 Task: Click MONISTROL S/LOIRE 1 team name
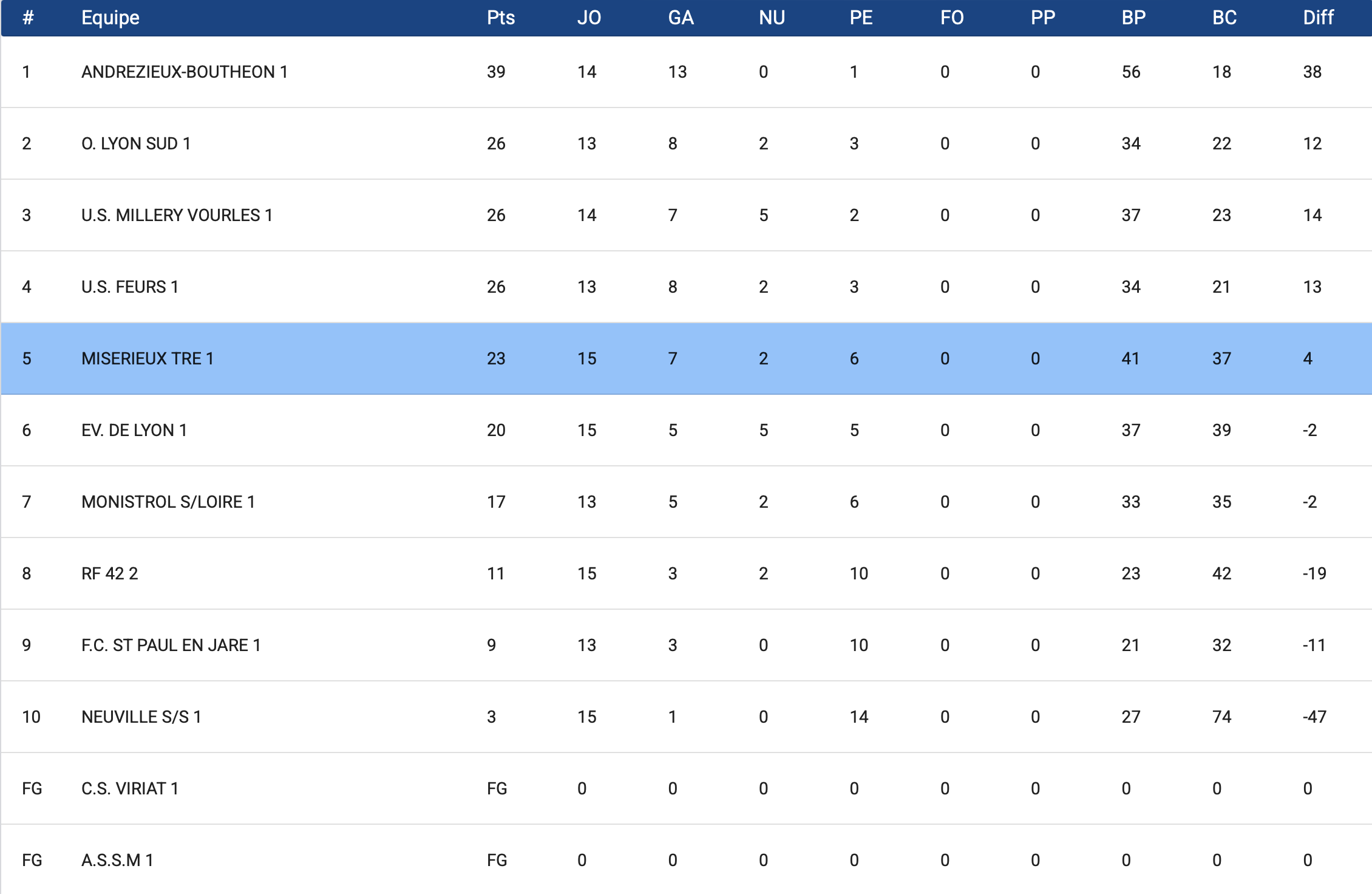tap(168, 502)
